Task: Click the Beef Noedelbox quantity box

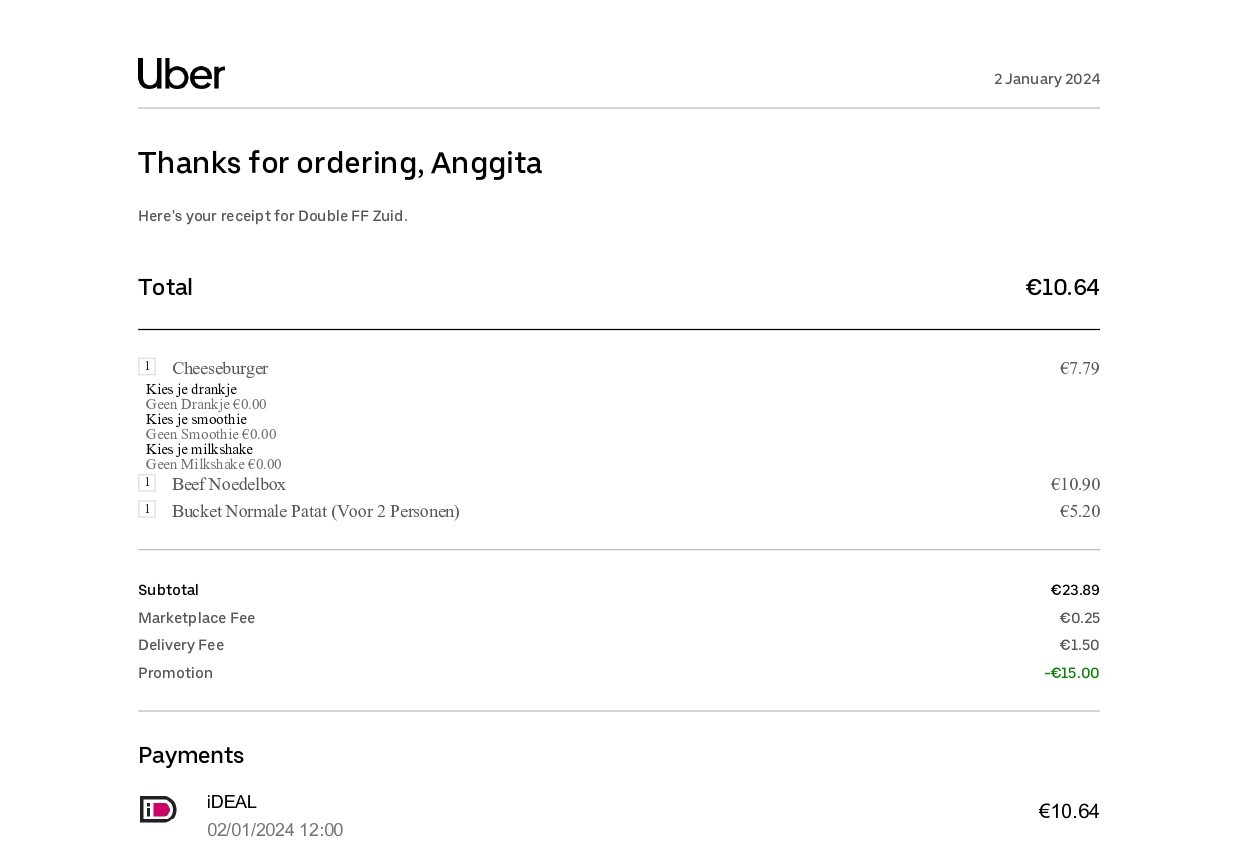Action: click(147, 482)
